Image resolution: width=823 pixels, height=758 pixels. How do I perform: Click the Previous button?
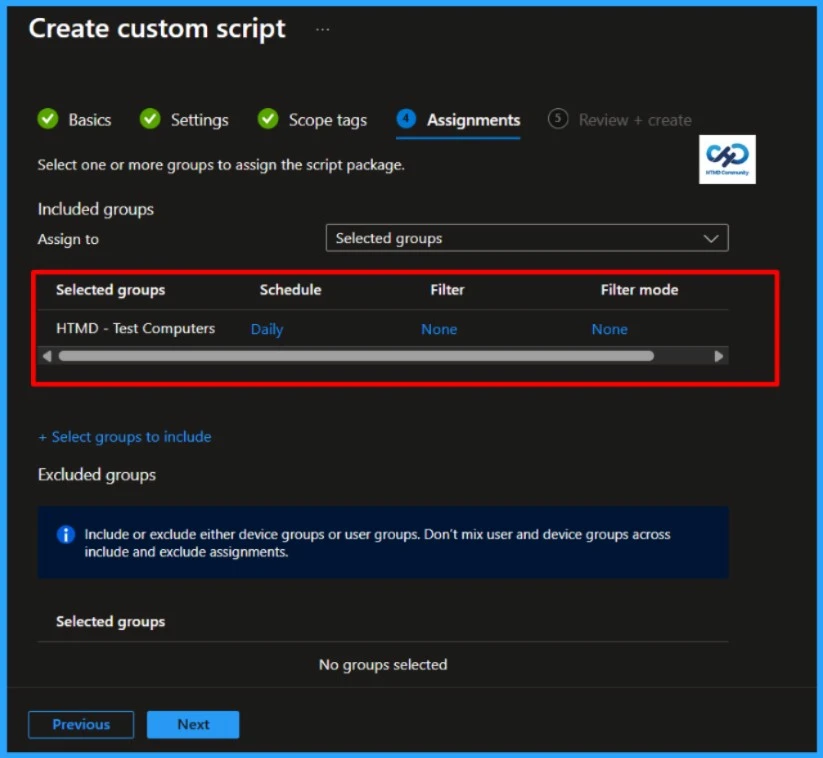81,724
